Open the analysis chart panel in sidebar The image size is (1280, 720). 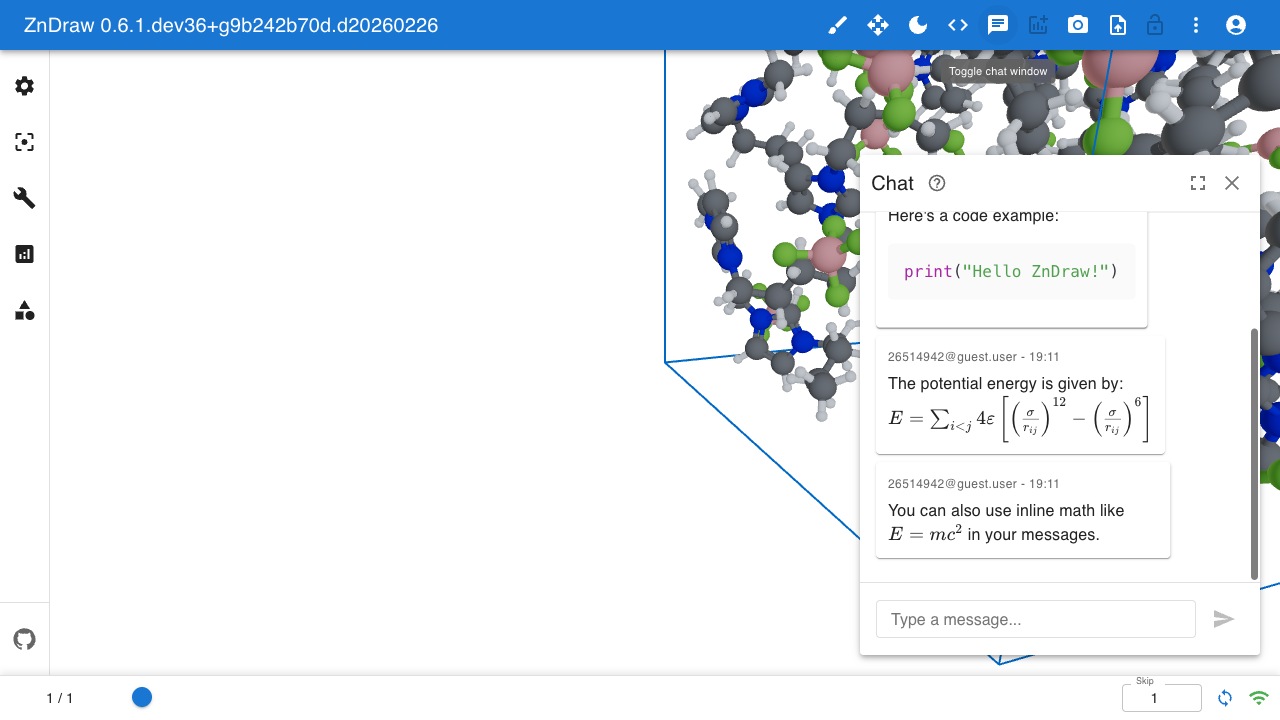[25, 254]
